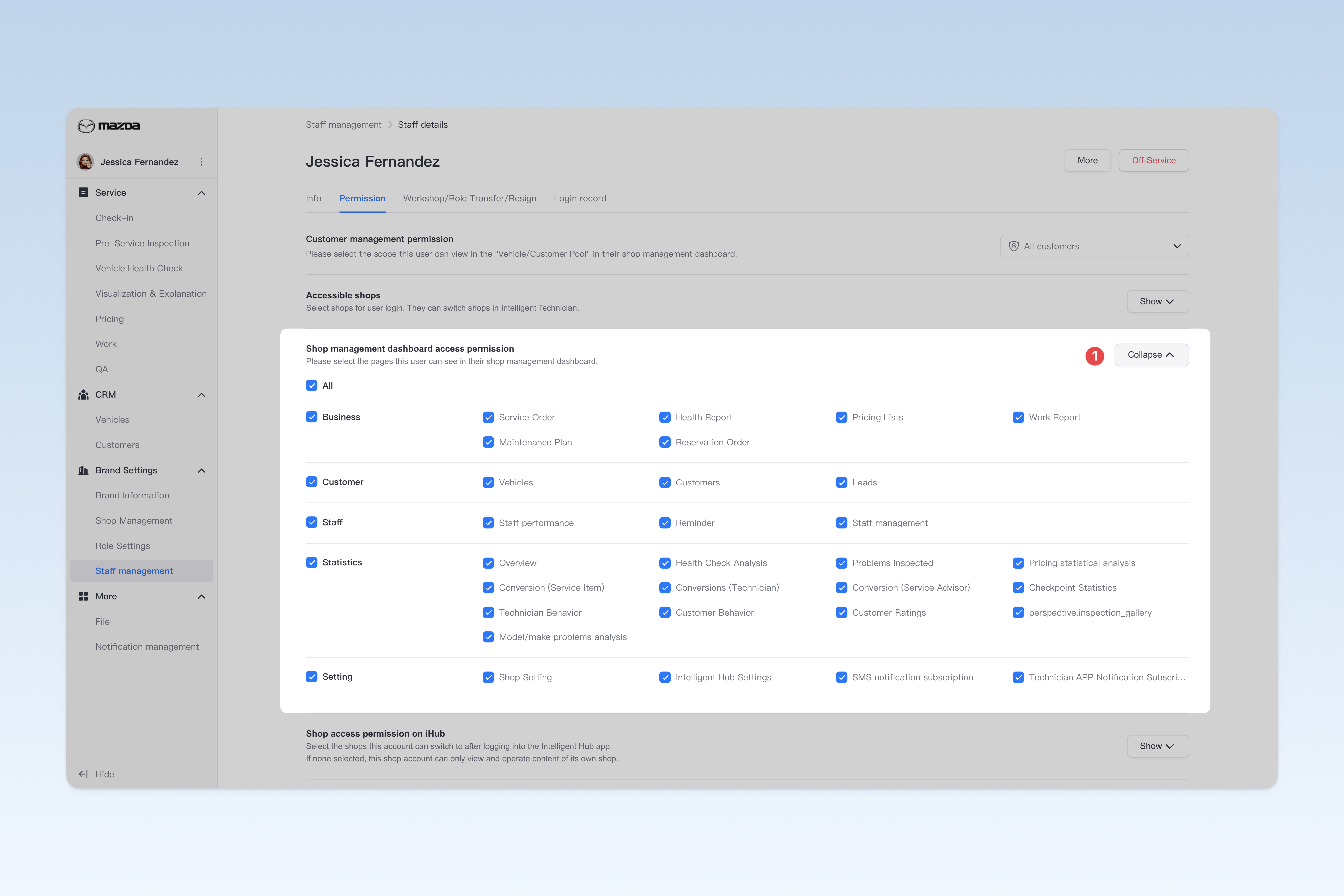Open the All customers dropdown
Screen dimensions: 1344x896
[x=1094, y=246]
